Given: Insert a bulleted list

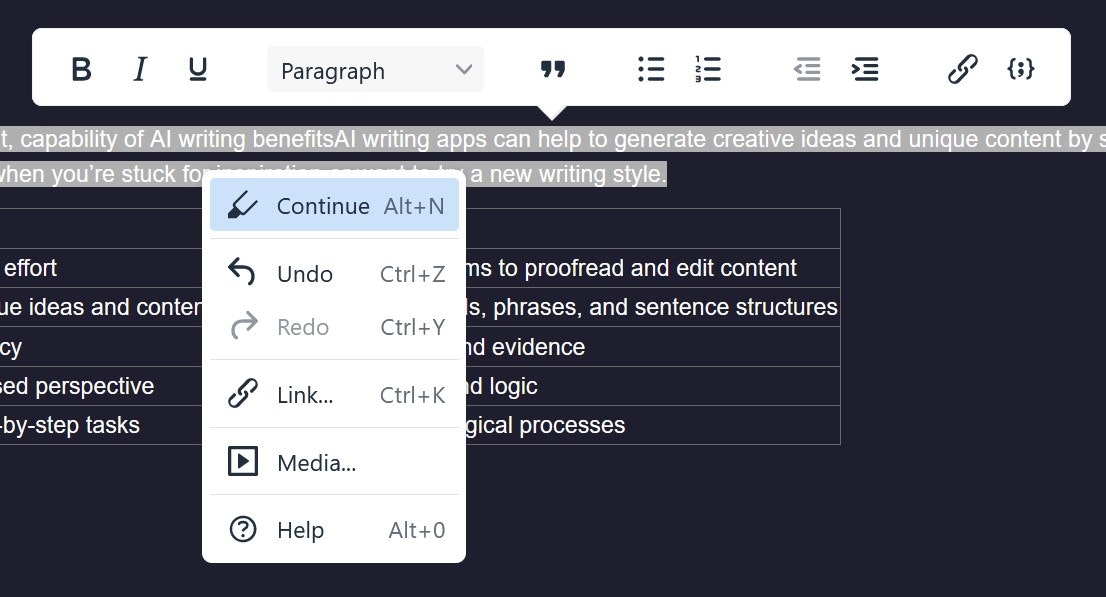Looking at the screenshot, I should [651, 69].
